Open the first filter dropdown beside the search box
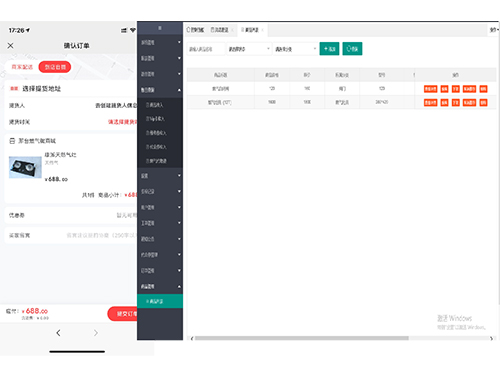This screenshot has height=376, width=500. click(x=249, y=49)
